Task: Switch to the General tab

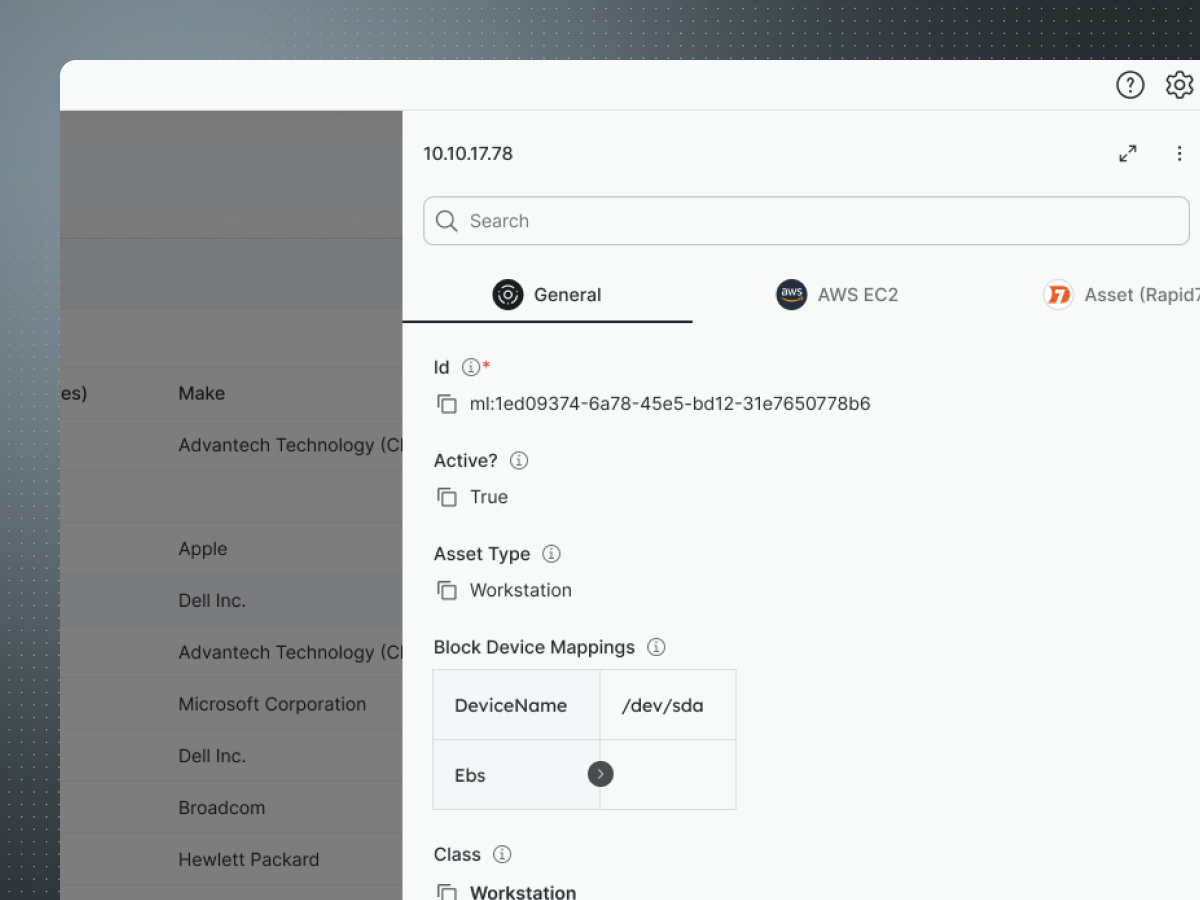Action: tap(548, 295)
